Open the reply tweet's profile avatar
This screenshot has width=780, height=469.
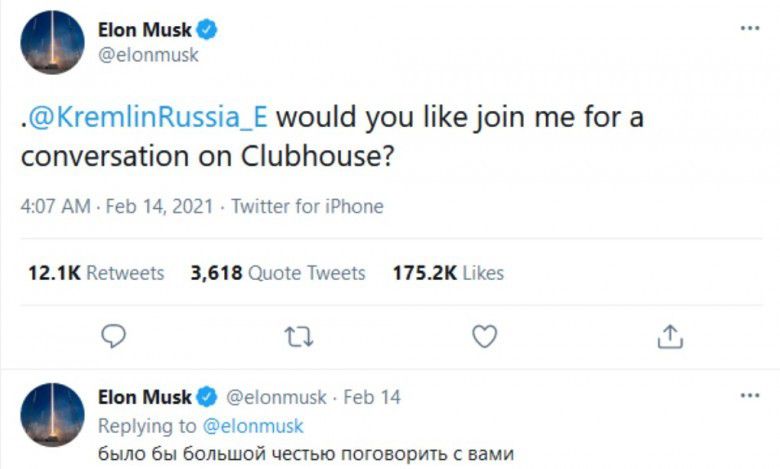[x=52, y=414]
